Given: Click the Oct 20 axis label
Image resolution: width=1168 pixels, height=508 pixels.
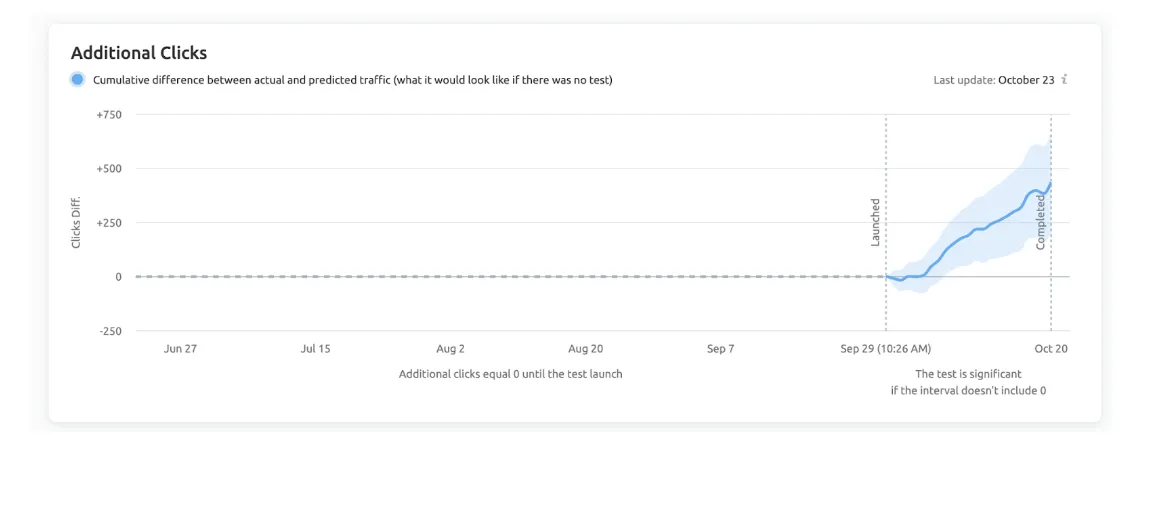Looking at the screenshot, I should [x=1051, y=349].
